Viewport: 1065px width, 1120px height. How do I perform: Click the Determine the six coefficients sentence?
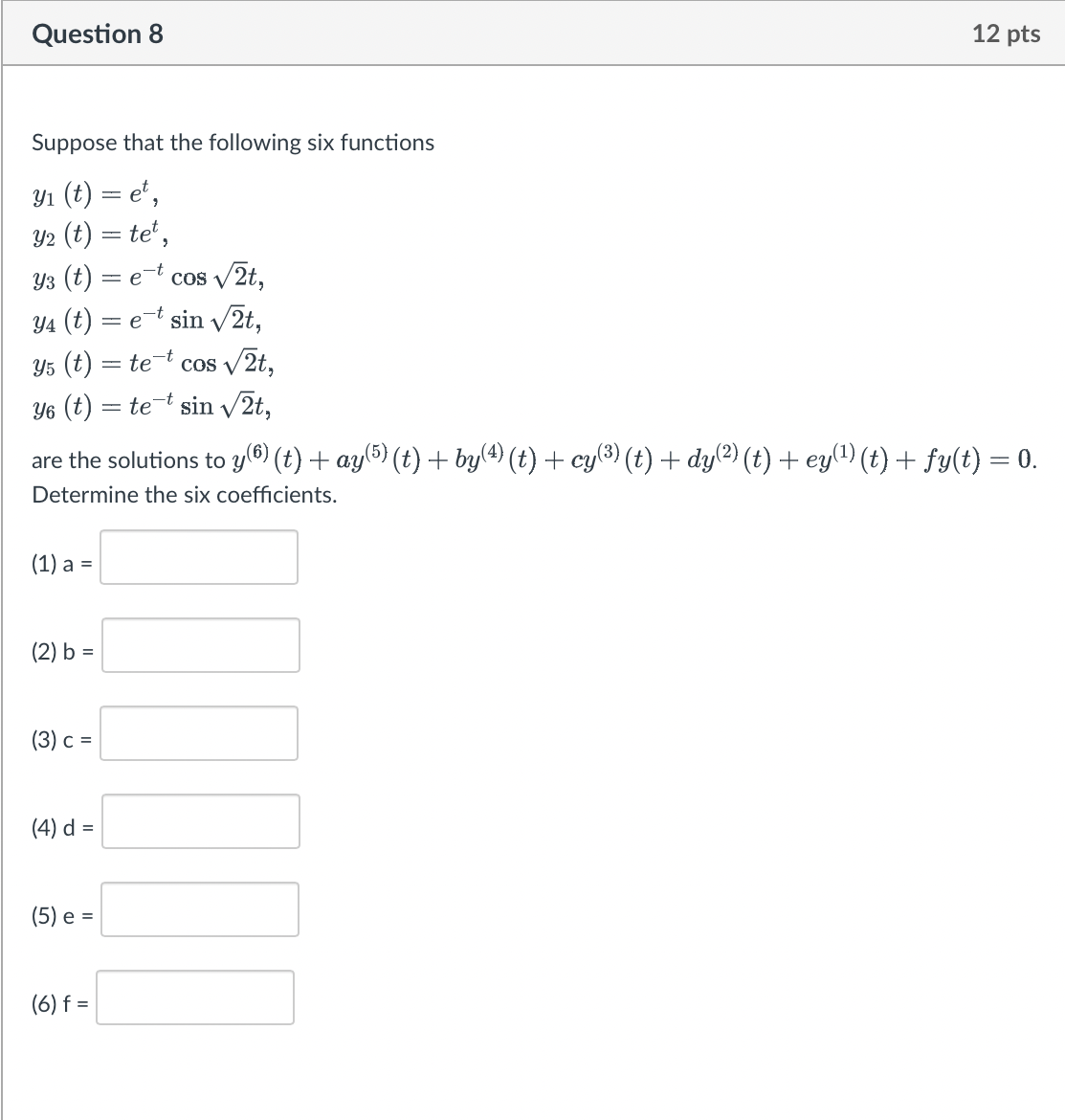tap(184, 494)
